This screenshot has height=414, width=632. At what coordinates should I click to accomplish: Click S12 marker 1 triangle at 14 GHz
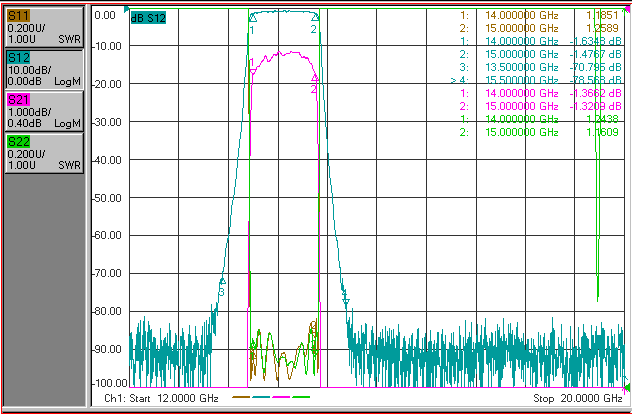(x=252, y=17)
